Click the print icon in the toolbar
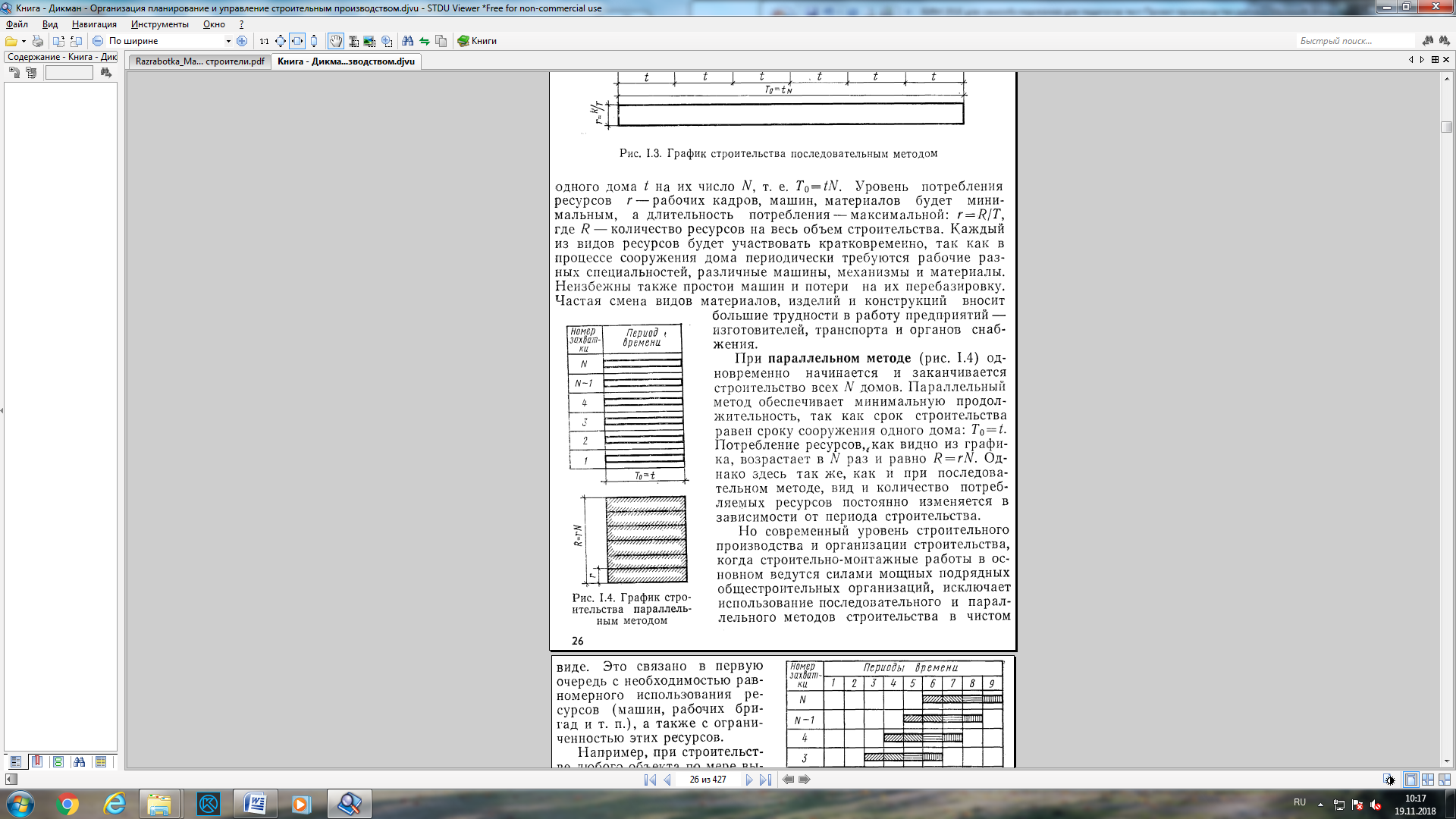 click(38, 41)
